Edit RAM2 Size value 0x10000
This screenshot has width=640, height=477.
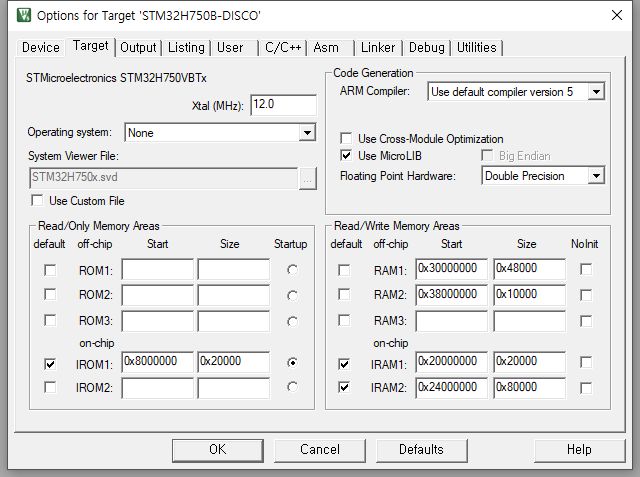[x=529, y=295]
